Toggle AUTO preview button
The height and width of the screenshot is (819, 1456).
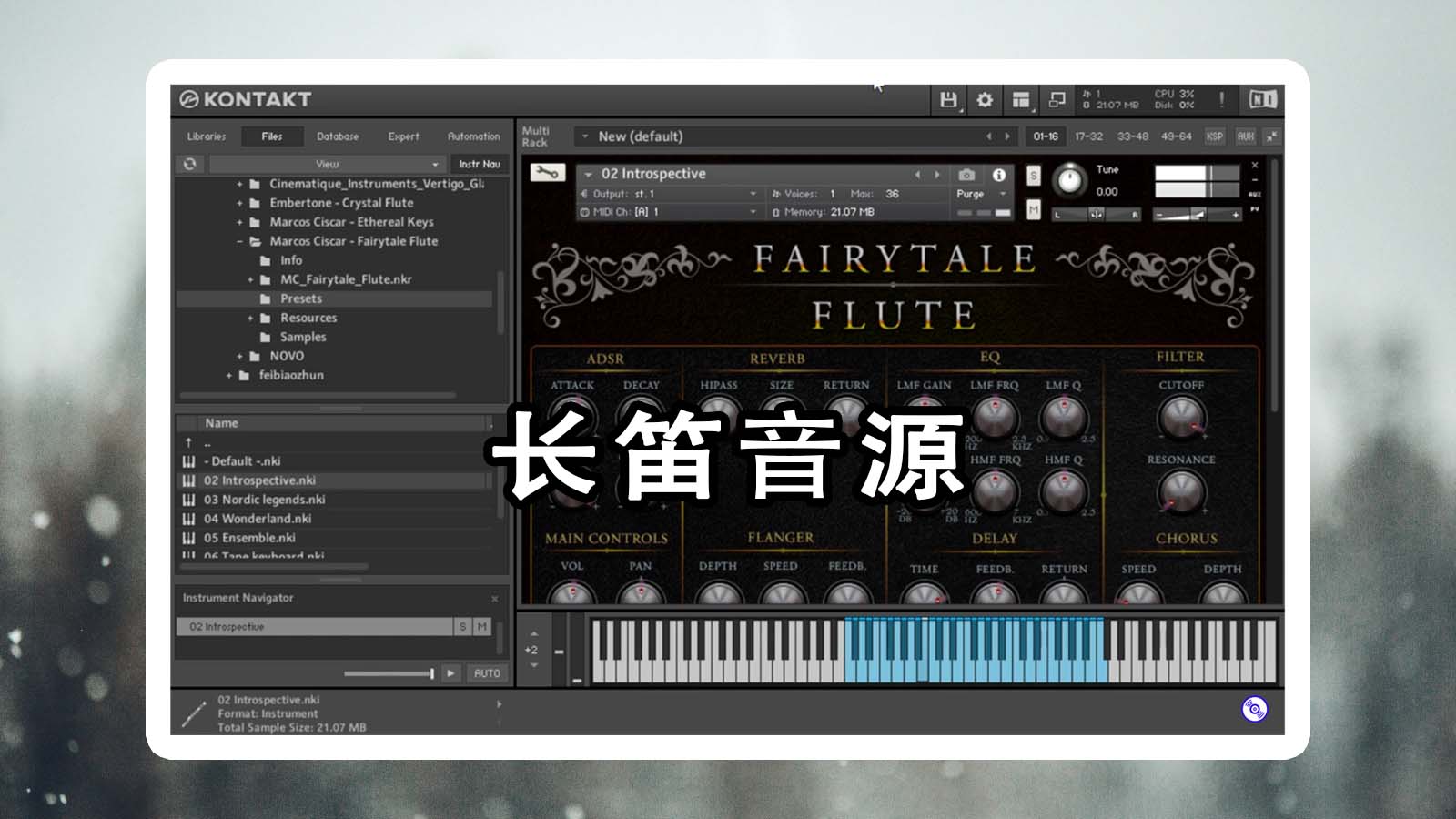tap(487, 673)
